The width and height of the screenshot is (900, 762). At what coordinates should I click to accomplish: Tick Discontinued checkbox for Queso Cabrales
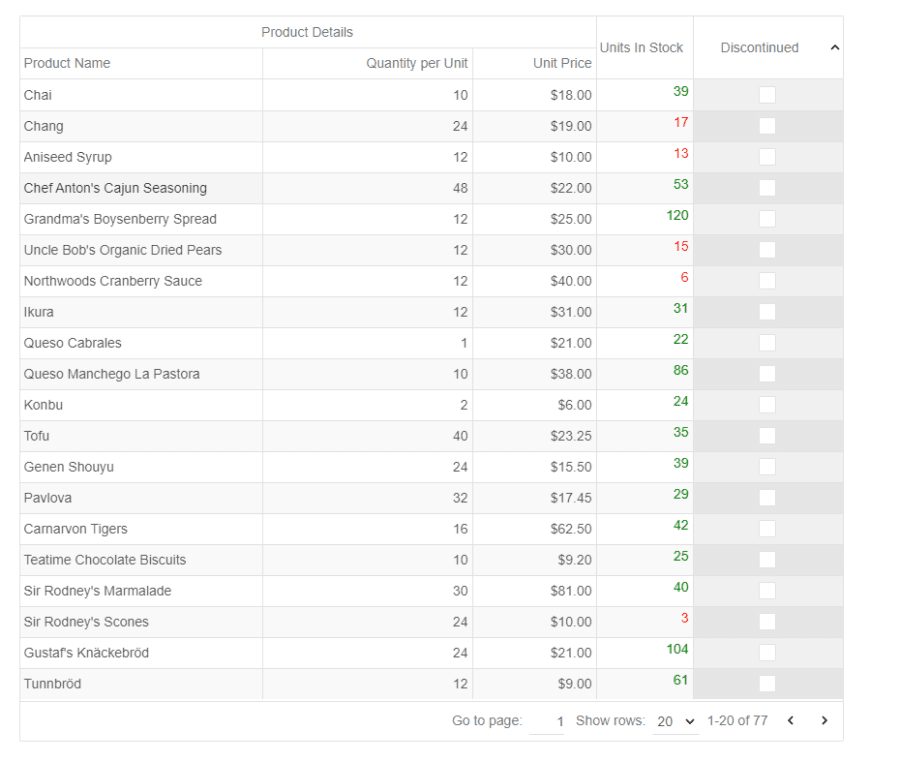click(767, 343)
